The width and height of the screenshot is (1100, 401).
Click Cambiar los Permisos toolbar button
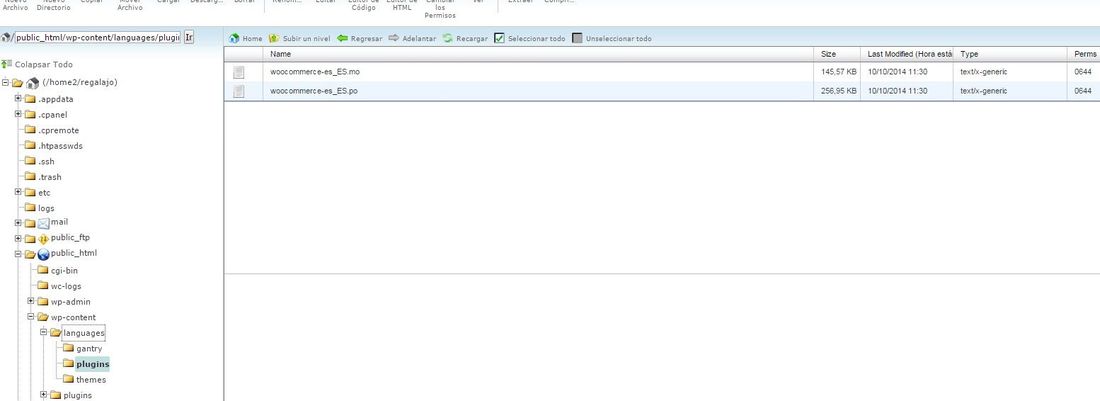click(x=440, y=10)
